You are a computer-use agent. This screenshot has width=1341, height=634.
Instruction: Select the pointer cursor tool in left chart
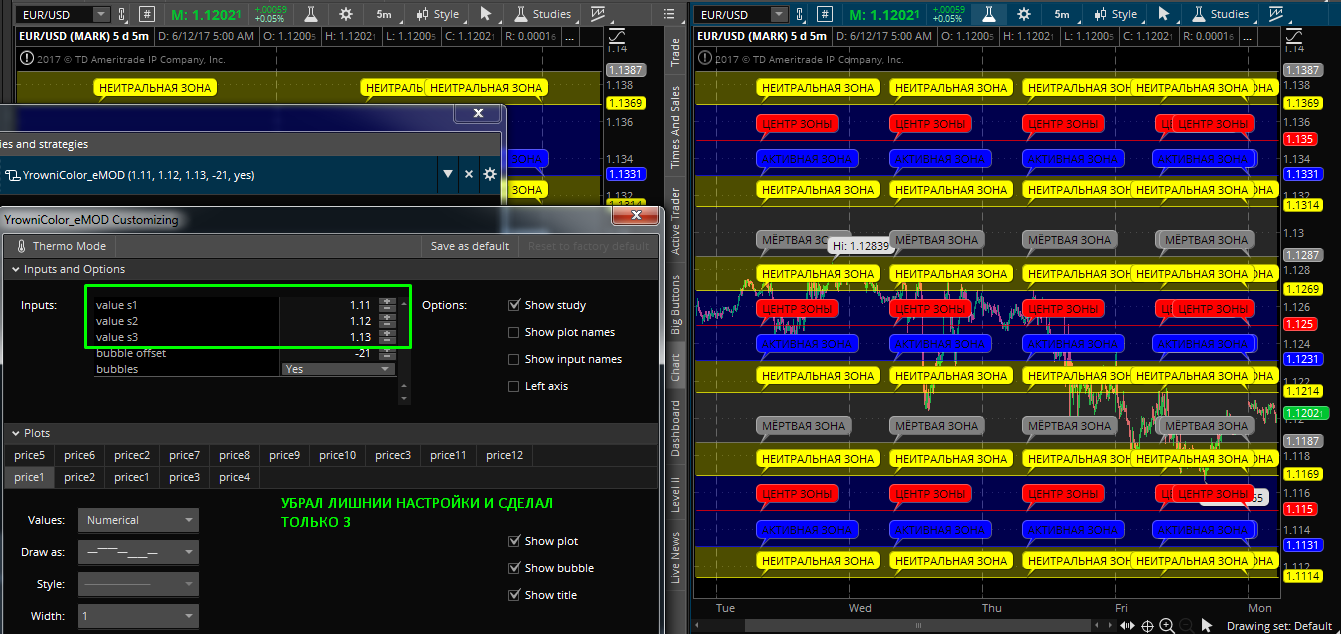[x=485, y=14]
